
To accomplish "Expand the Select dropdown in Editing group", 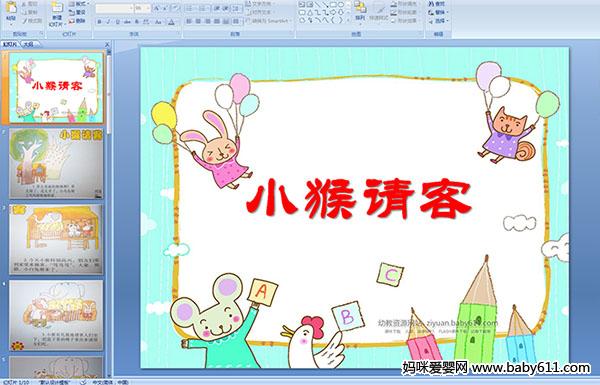I will pyautogui.click(x=439, y=21).
